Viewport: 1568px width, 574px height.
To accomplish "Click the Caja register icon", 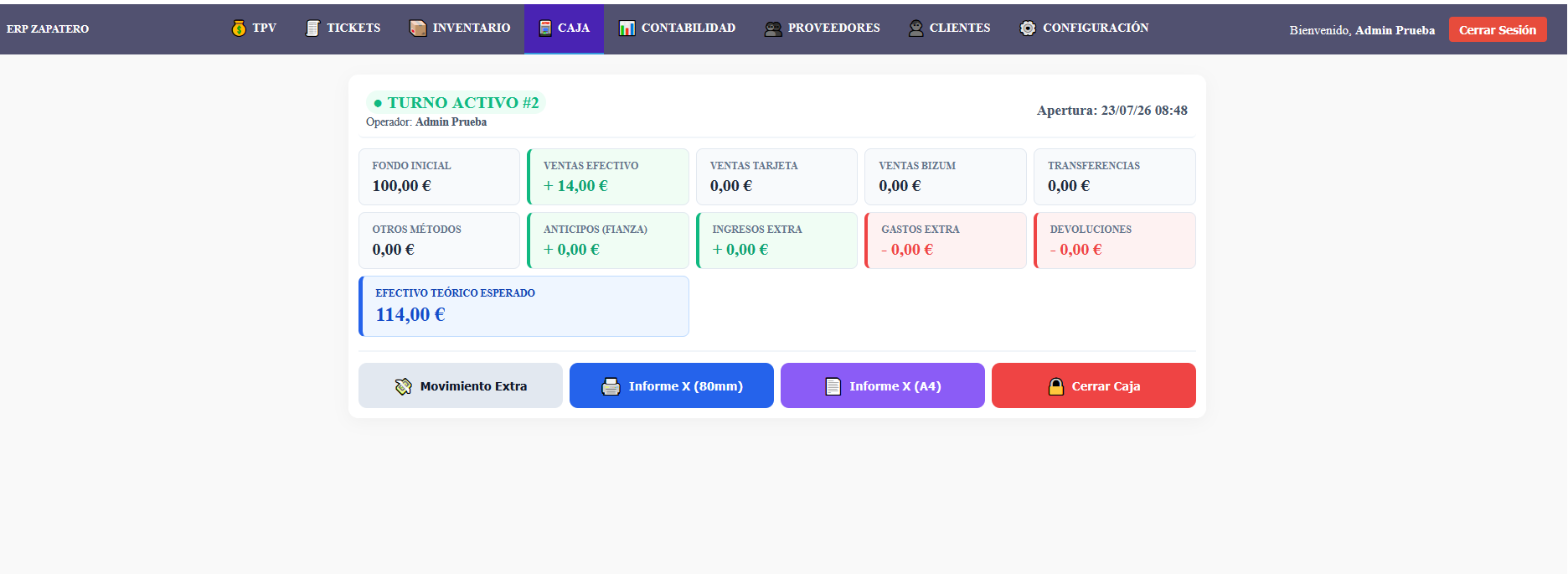I will [545, 28].
